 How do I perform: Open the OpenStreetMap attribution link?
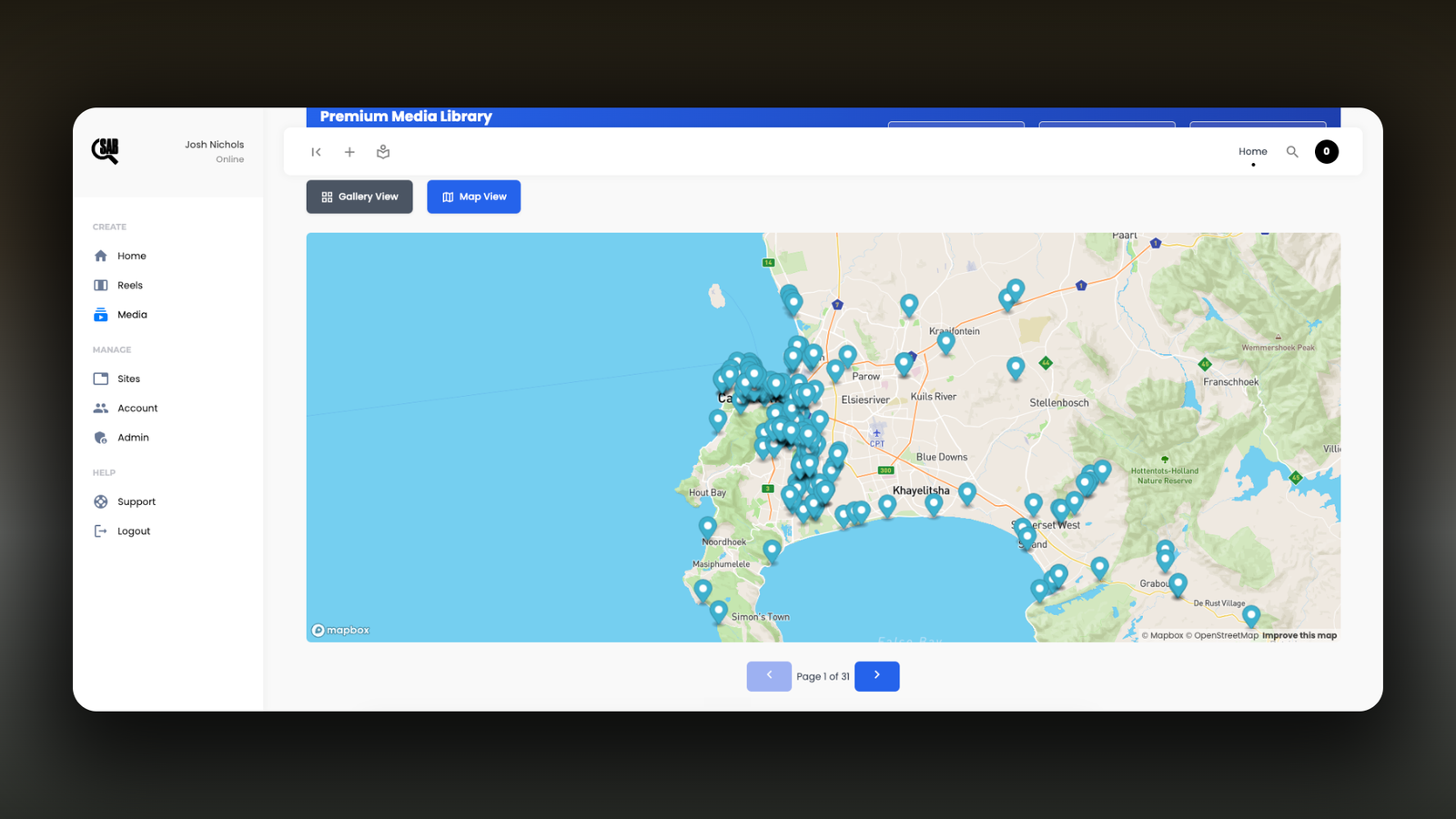coord(1222,635)
